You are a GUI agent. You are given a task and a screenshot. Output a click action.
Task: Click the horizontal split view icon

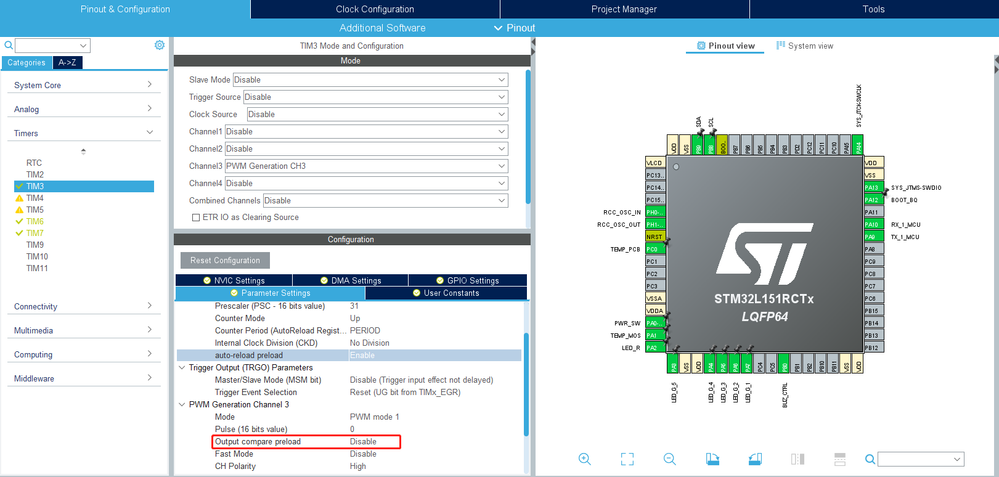coord(840,459)
